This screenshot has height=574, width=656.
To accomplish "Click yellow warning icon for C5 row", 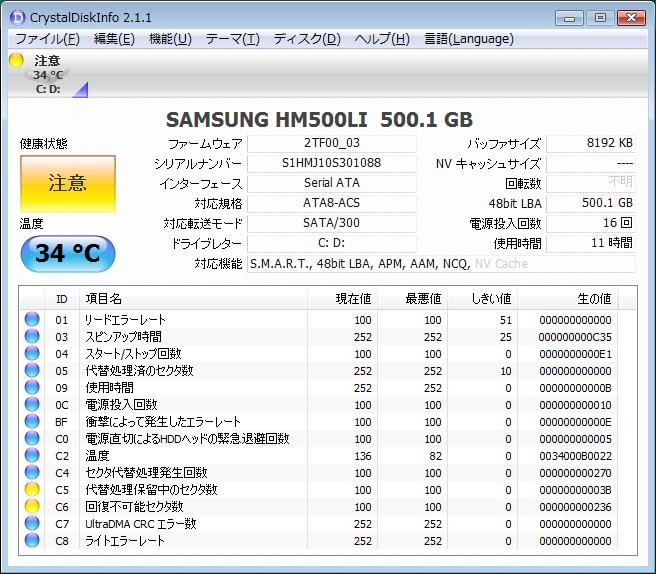I will [x=32, y=489].
